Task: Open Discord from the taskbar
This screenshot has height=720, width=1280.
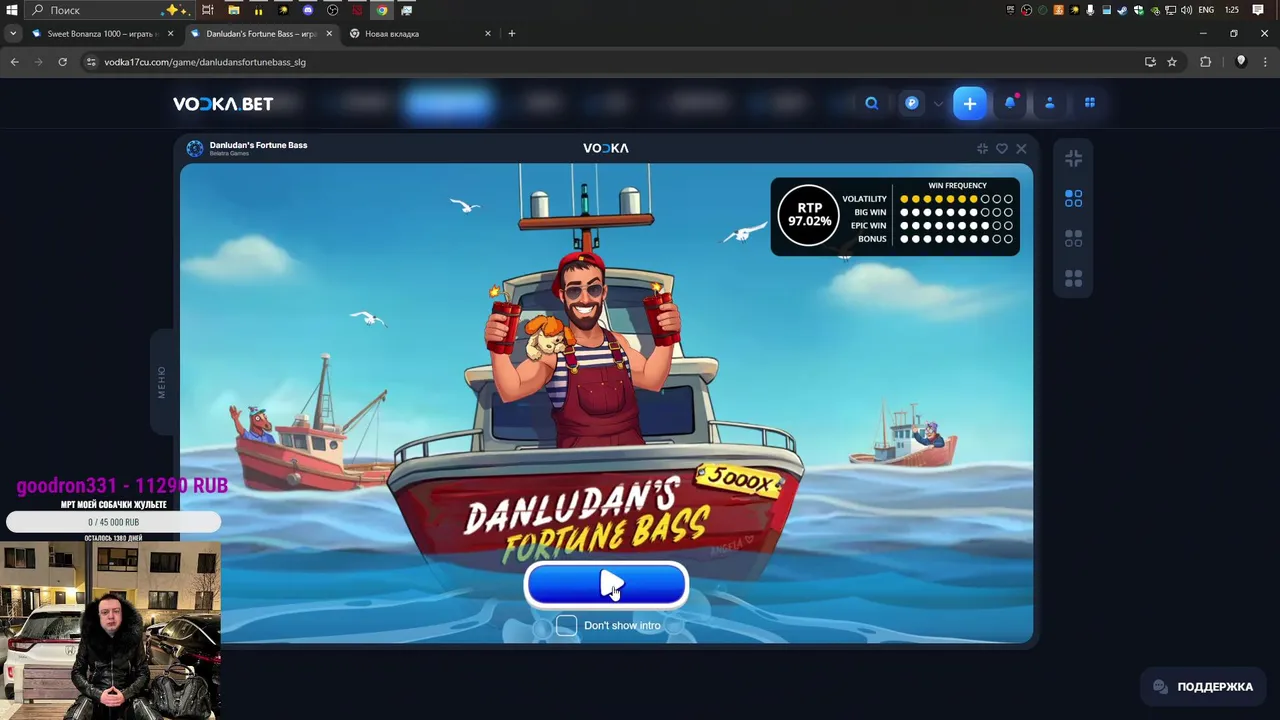Action: 308,10
